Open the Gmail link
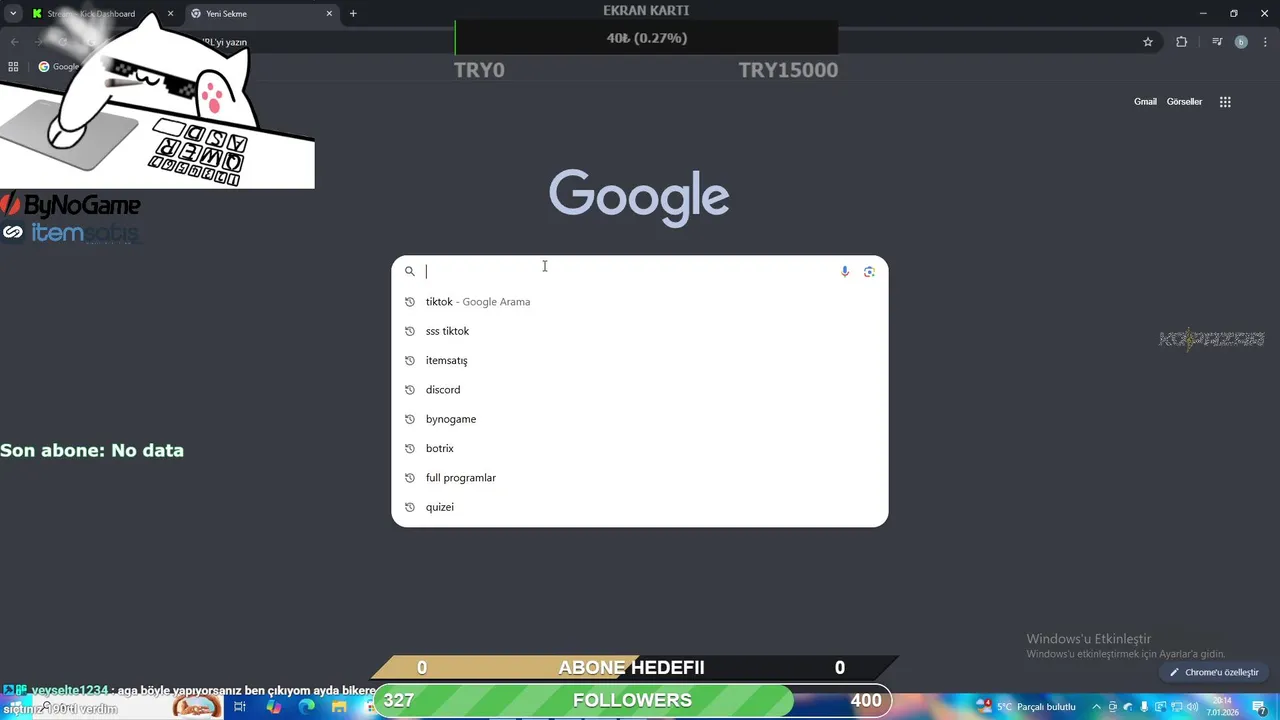The width and height of the screenshot is (1280, 720). (x=1145, y=102)
